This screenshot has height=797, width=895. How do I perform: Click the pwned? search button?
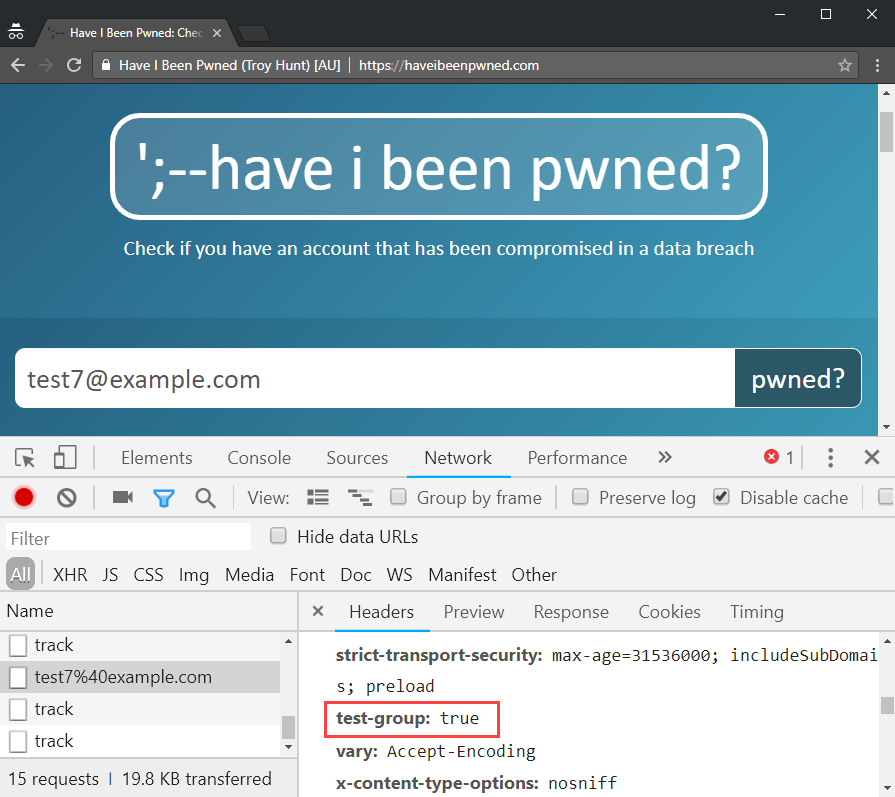click(x=798, y=378)
